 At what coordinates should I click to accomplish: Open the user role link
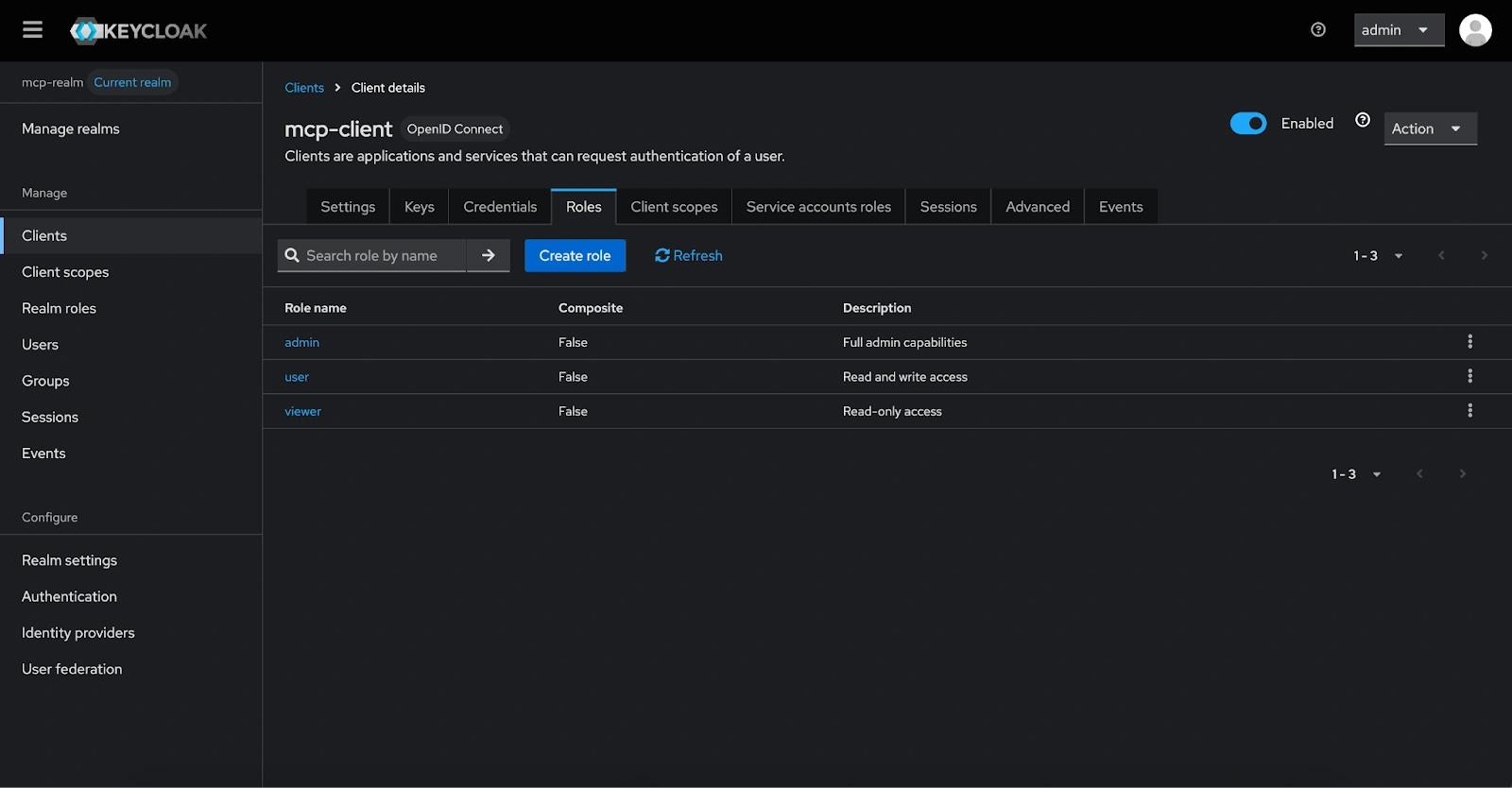(x=297, y=377)
